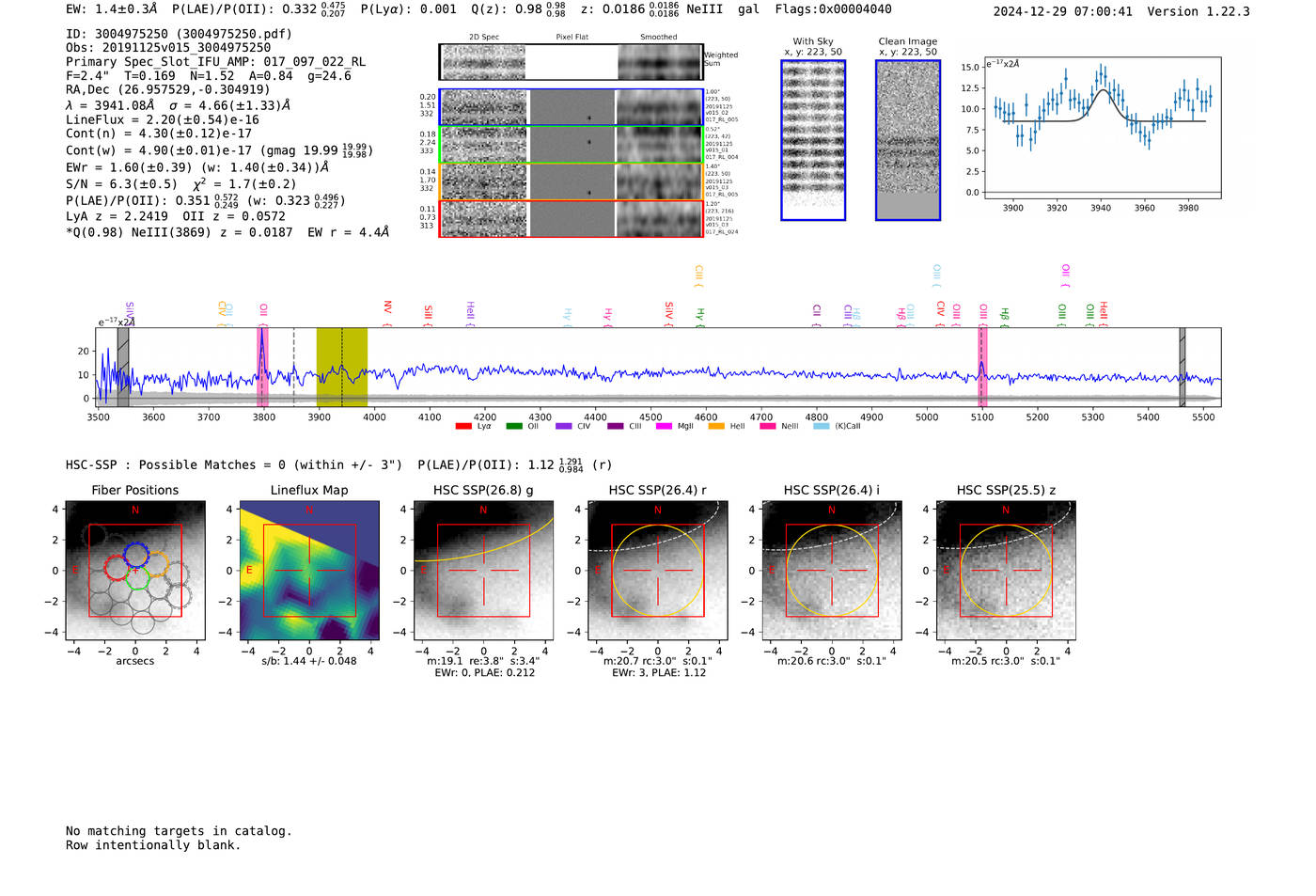Image resolution: width=1316 pixels, height=896 pixels.
Task: Click the RA,Dec coordinates line
Action: [167, 90]
